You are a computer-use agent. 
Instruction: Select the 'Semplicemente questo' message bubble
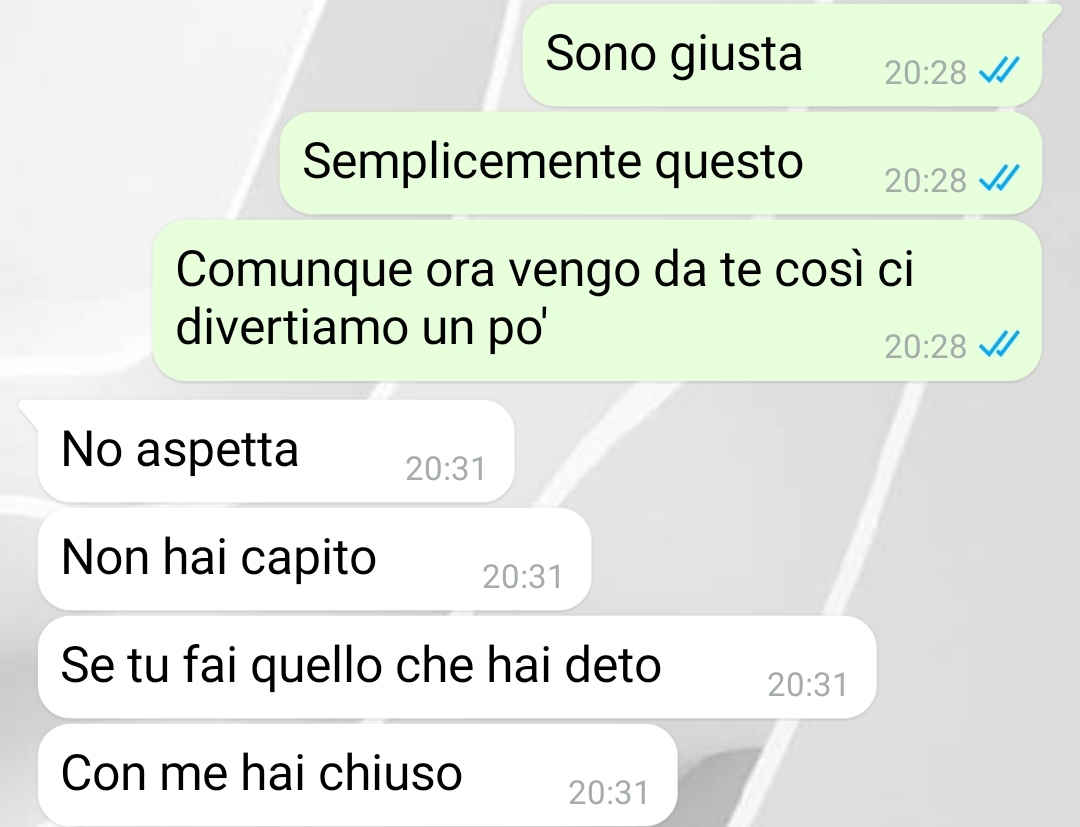pos(661,163)
